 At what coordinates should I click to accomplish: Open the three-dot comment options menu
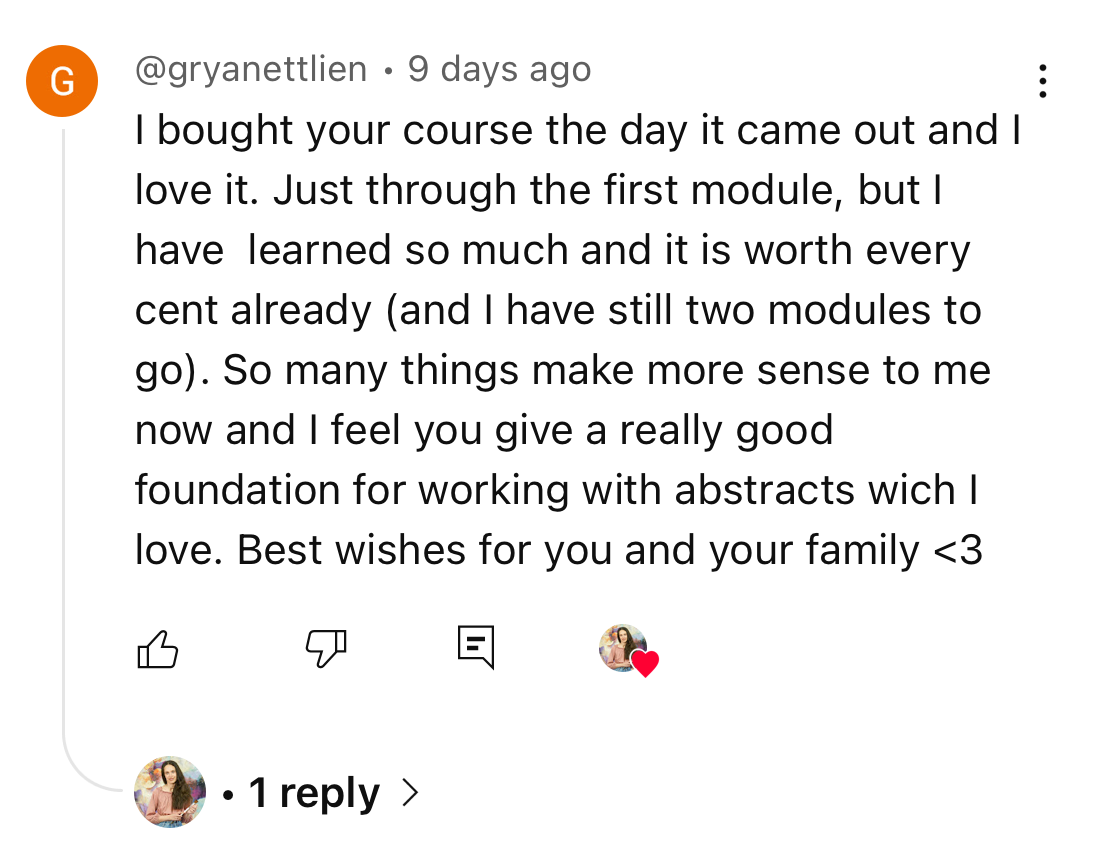1042,81
